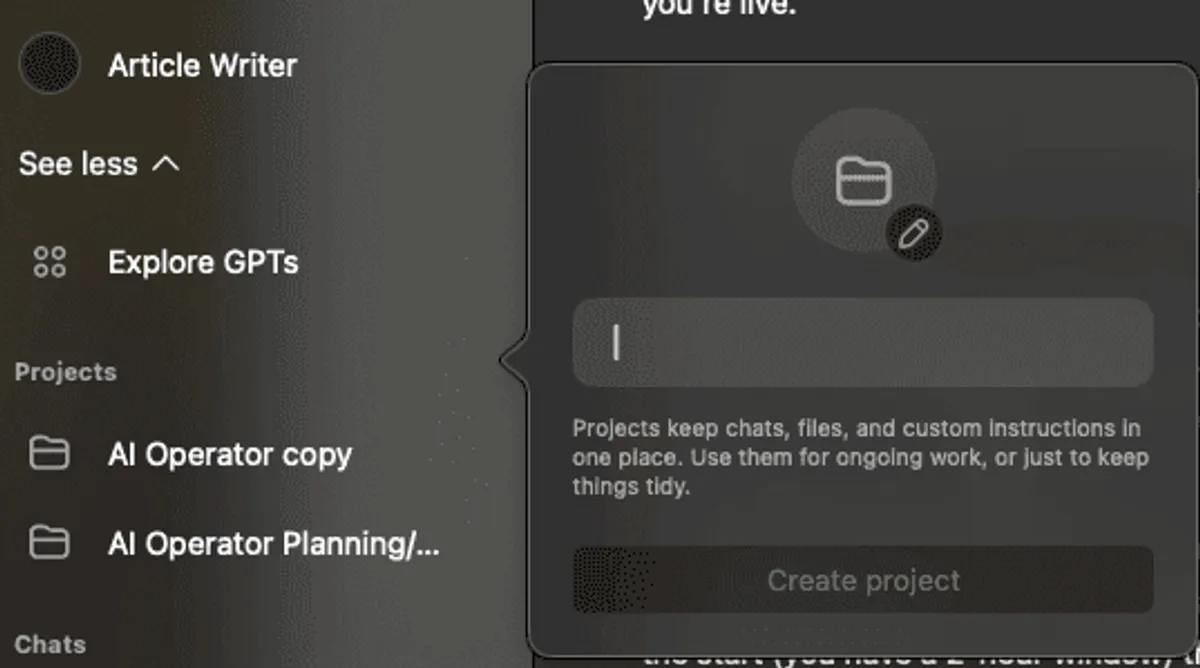Open the AI Operator Planning project
Image resolution: width=1200 pixels, height=668 pixels.
(x=274, y=545)
